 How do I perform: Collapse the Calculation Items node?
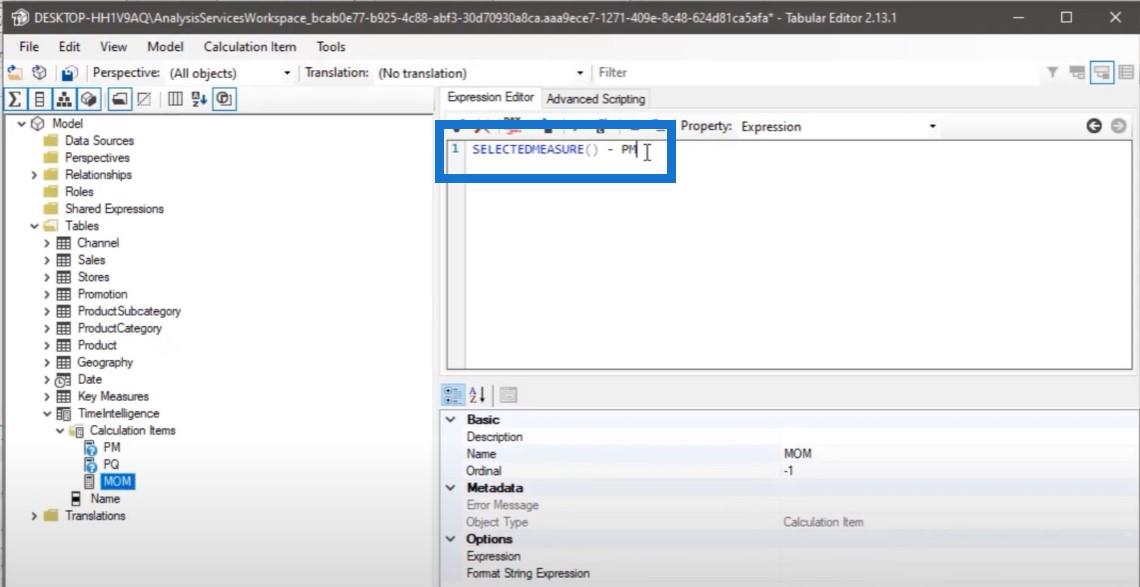60,431
